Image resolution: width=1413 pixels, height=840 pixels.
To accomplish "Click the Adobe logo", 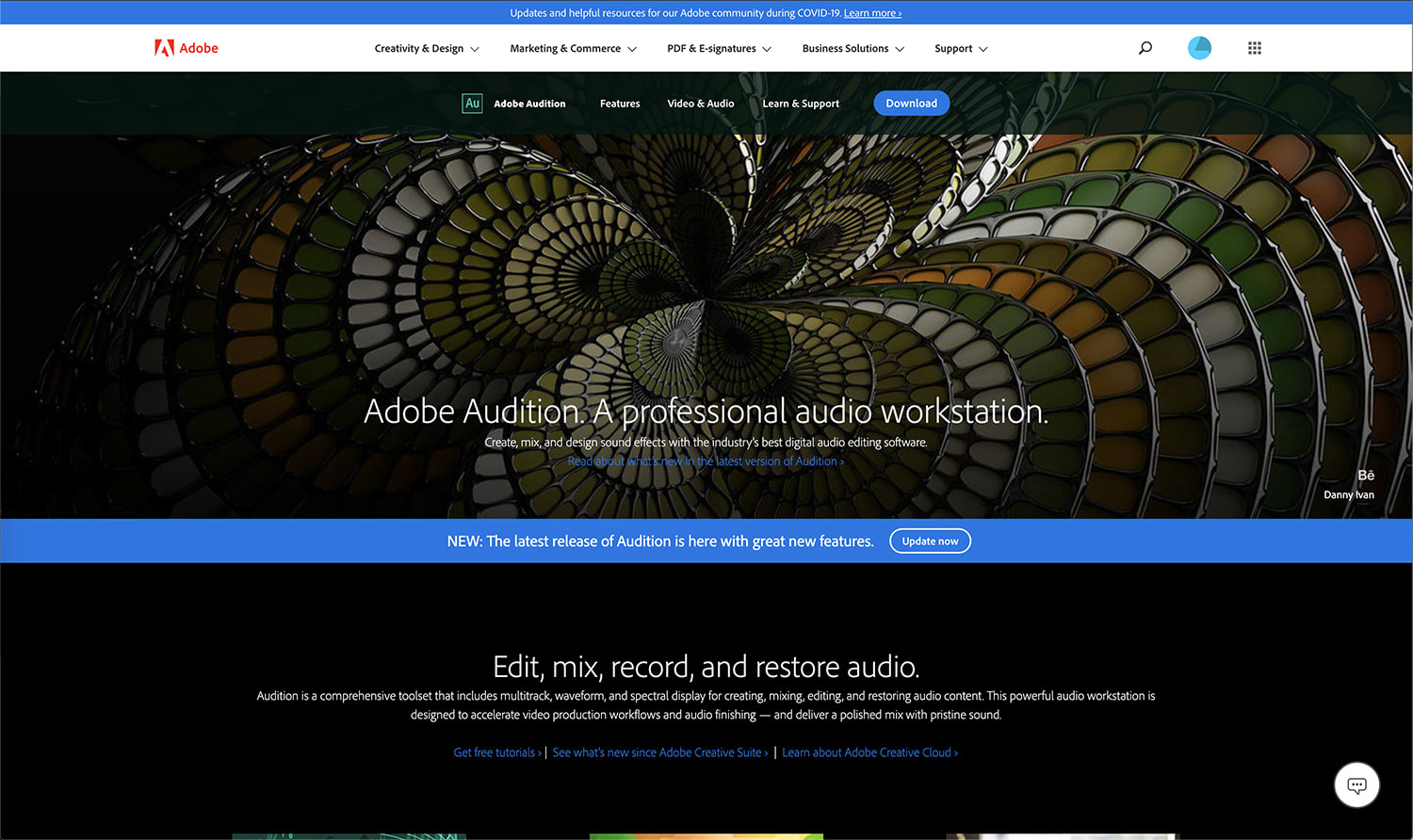I will pos(186,47).
